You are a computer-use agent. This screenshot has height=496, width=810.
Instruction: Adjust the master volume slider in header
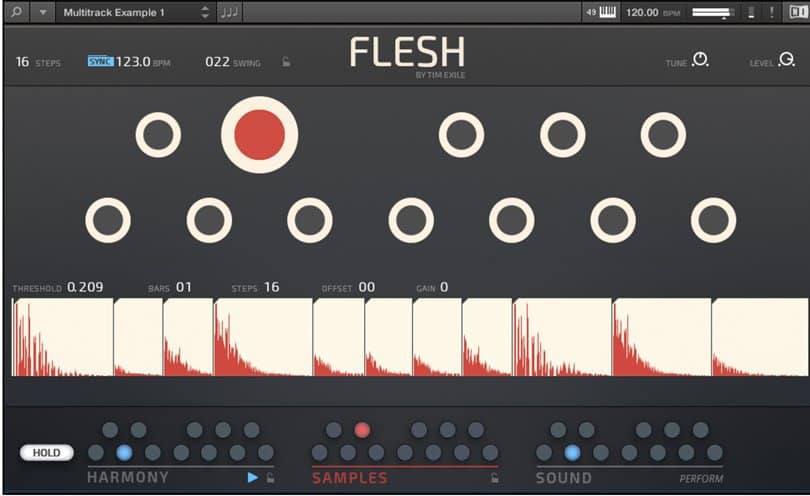point(712,13)
